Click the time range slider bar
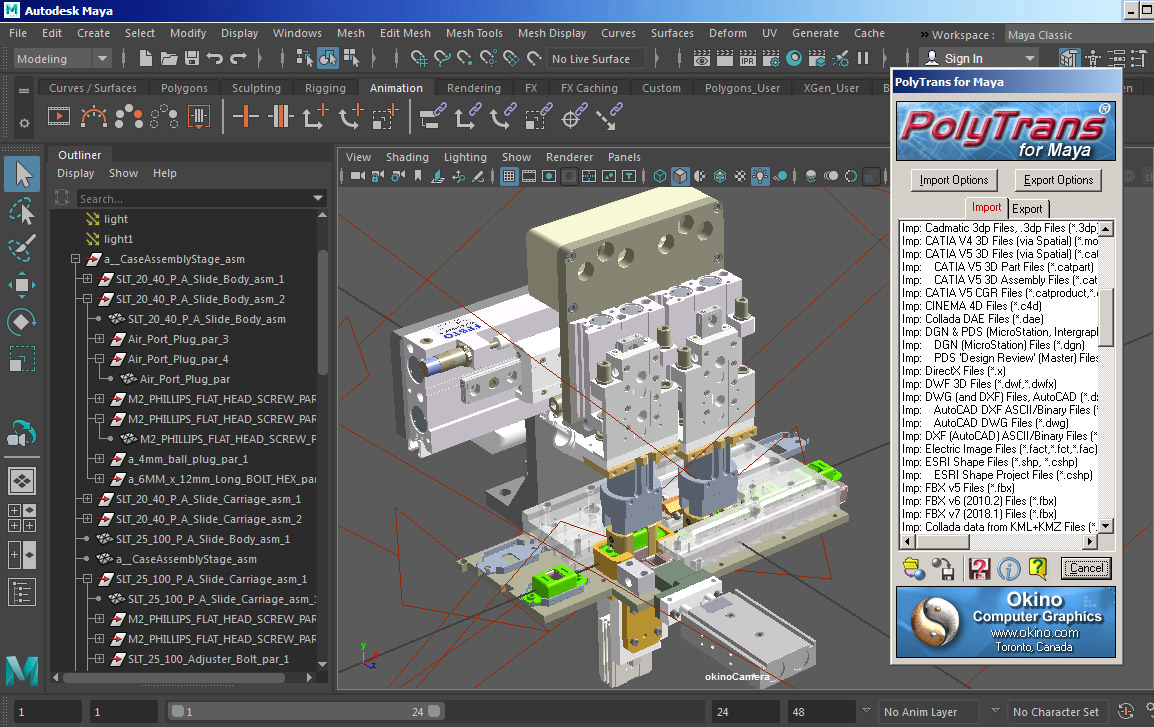Viewport: 1154px width, 727px height. 300,712
